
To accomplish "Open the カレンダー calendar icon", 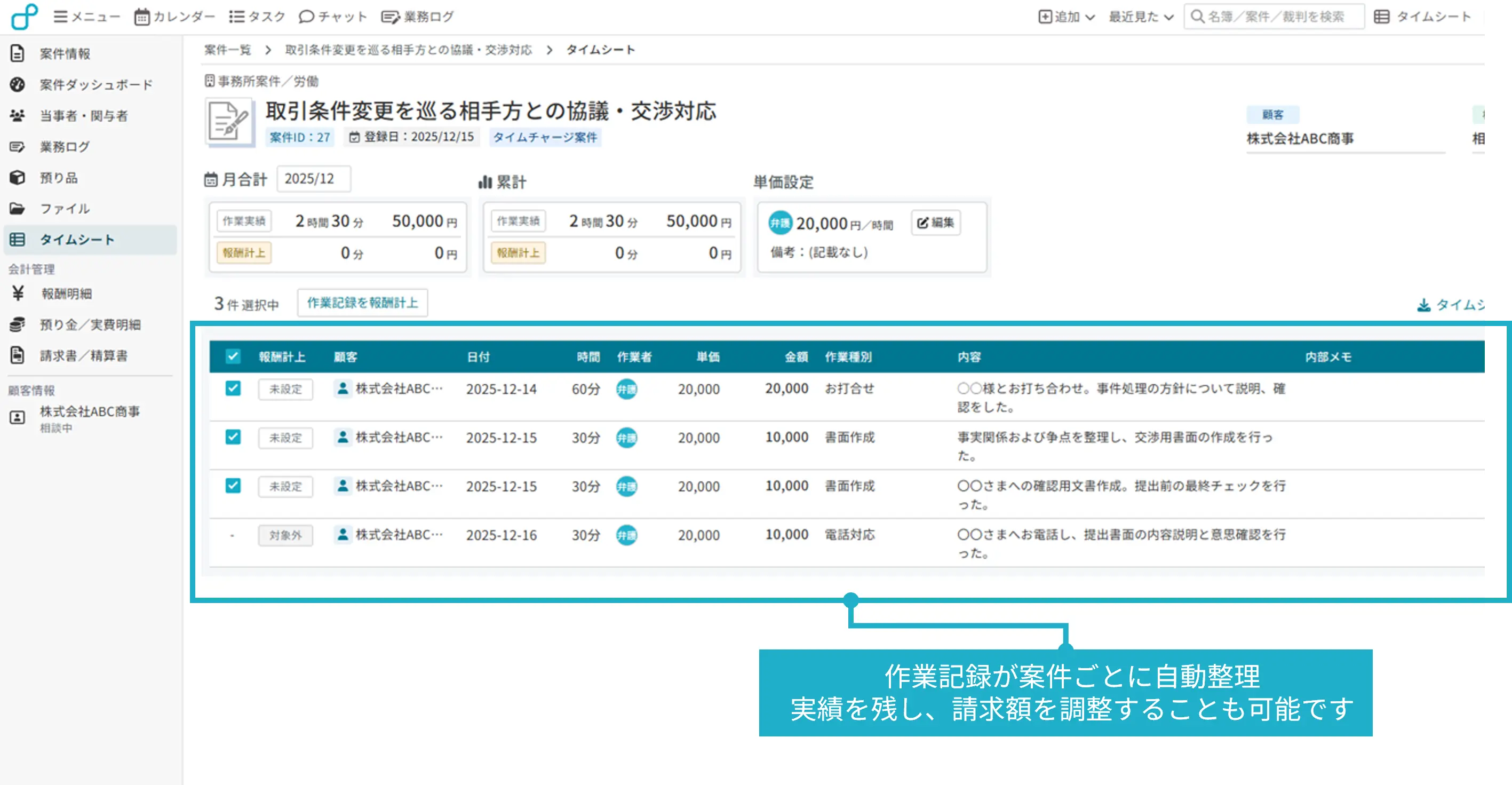I will 141,17.
